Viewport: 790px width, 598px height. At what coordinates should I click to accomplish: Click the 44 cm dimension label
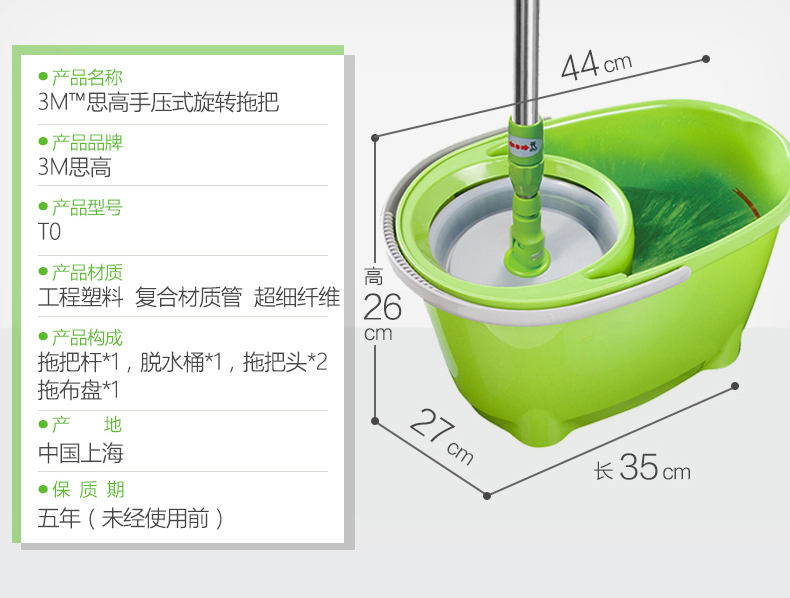click(x=597, y=65)
